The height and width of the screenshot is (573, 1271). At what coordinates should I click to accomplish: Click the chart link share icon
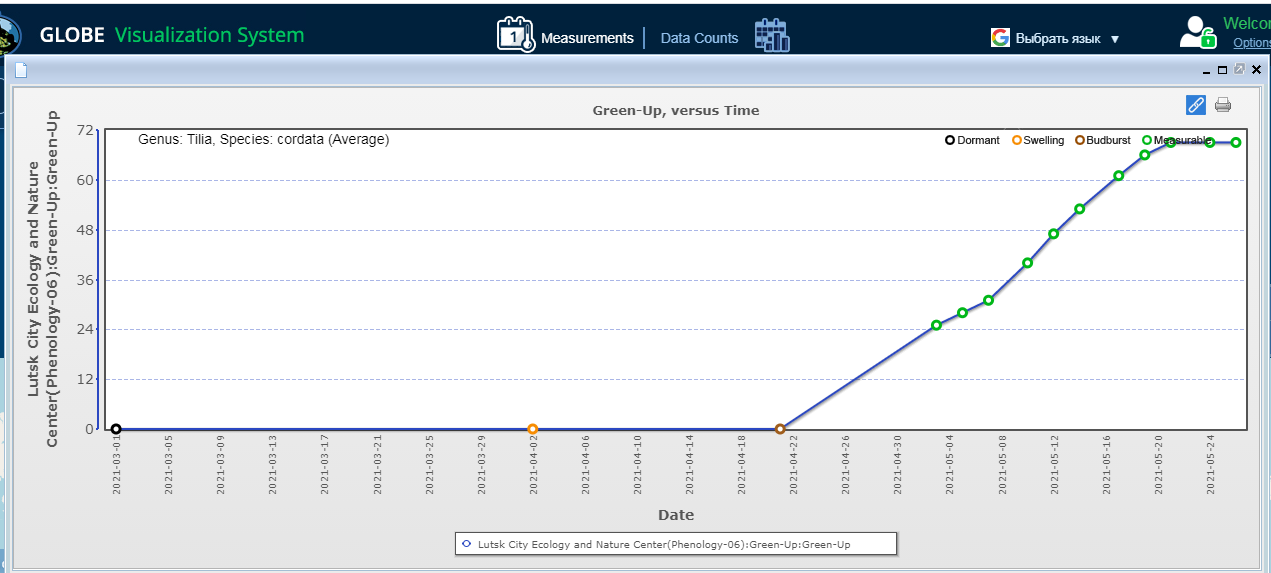click(1195, 105)
